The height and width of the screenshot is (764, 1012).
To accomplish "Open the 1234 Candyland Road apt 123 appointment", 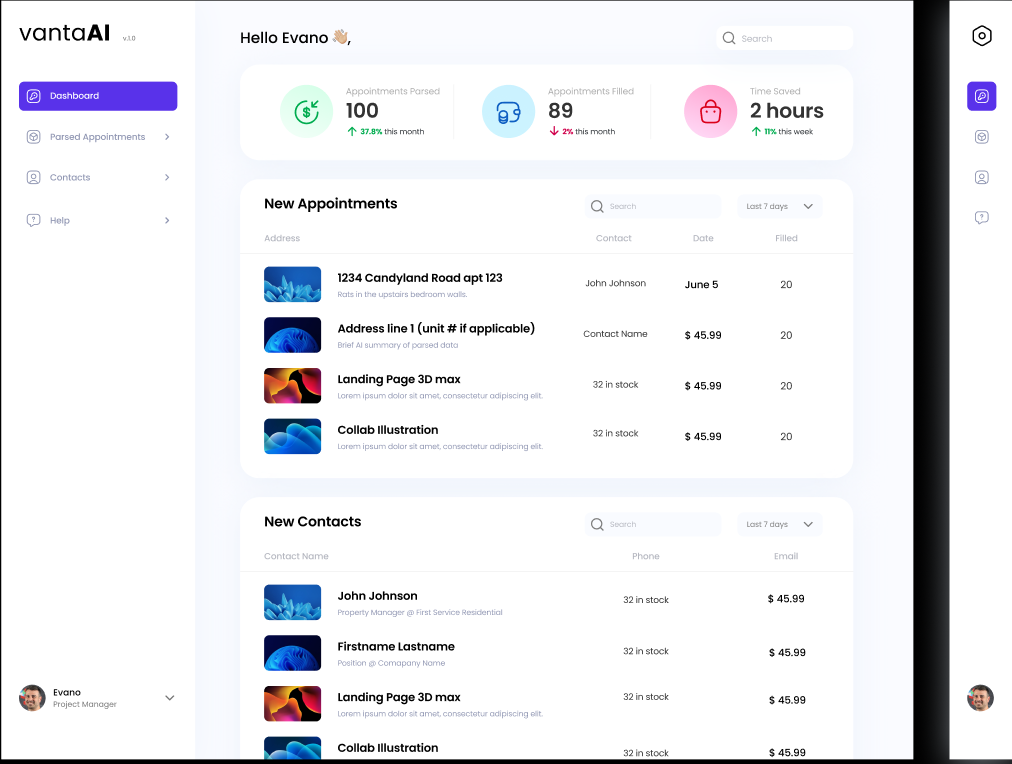I will click(x=419, y=278).
